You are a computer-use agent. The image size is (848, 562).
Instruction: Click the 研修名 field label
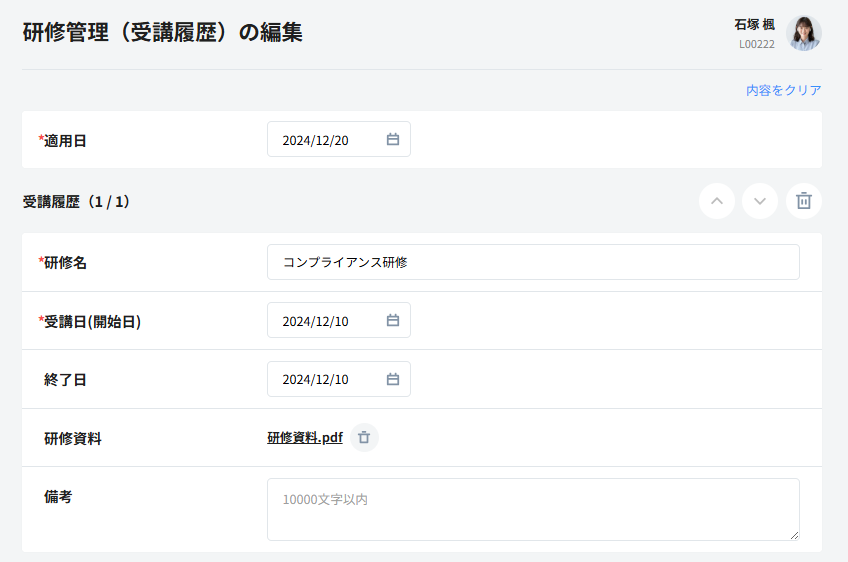pyautogui.click(x=65, y=262)
